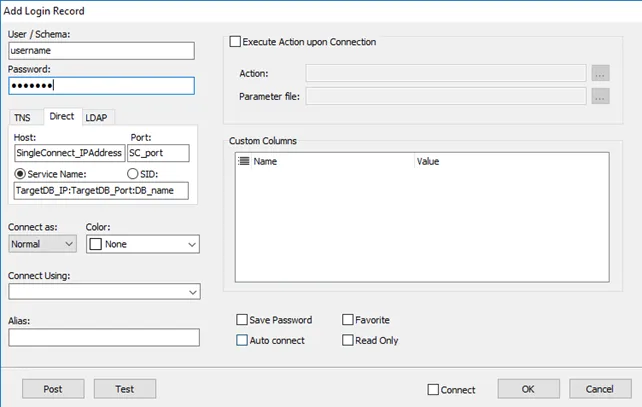Tick the Auto connect checkbox

(x=242, y=340)
